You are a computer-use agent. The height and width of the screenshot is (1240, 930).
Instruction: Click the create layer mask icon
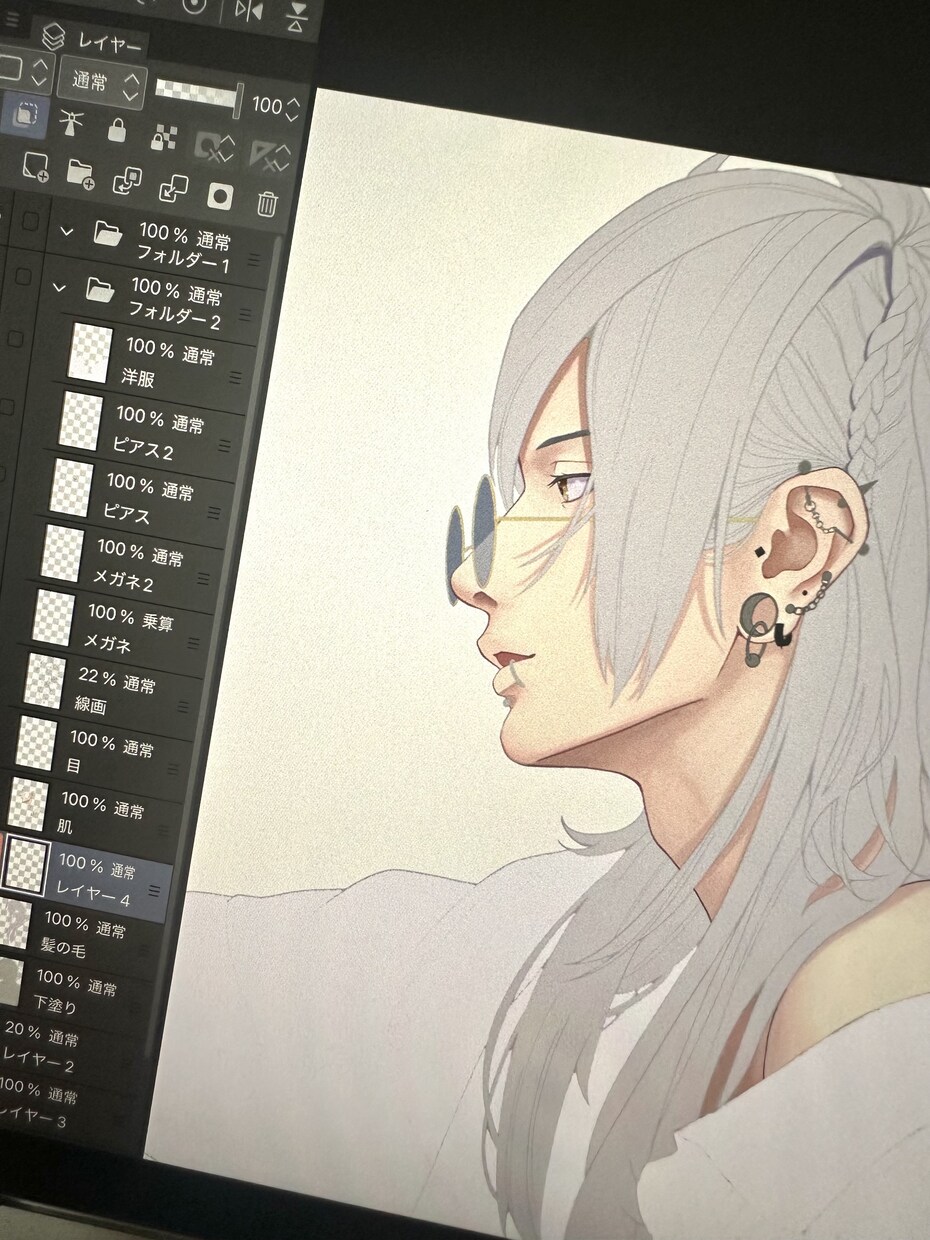[x=220, y=196]
